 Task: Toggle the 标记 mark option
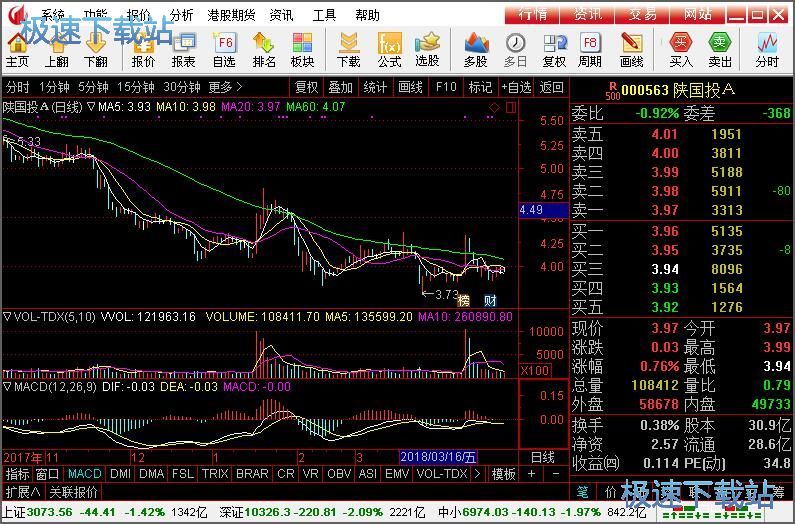point(480,87)
